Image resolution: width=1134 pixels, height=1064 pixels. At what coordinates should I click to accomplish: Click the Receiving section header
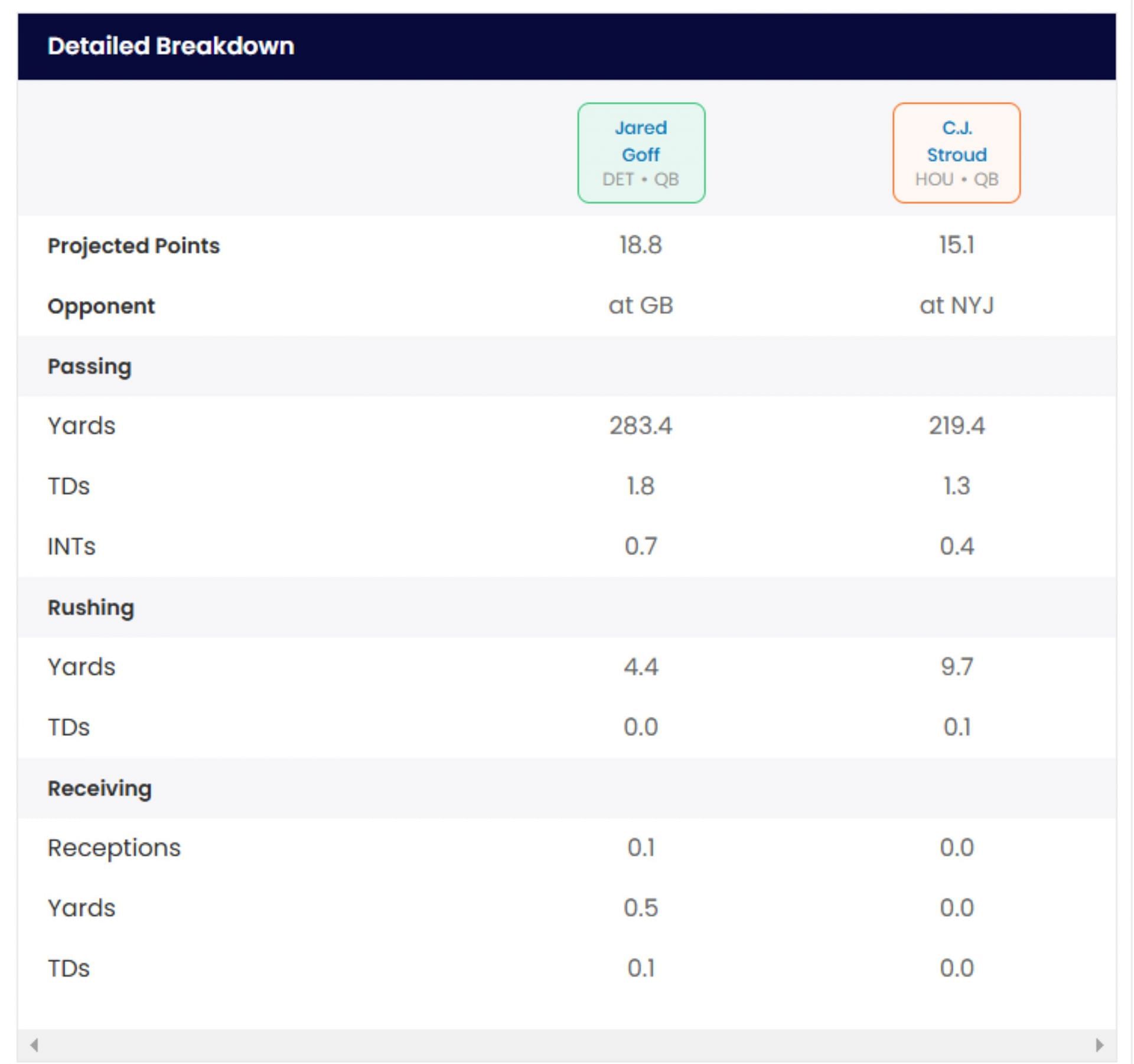(x=100, y=788)
